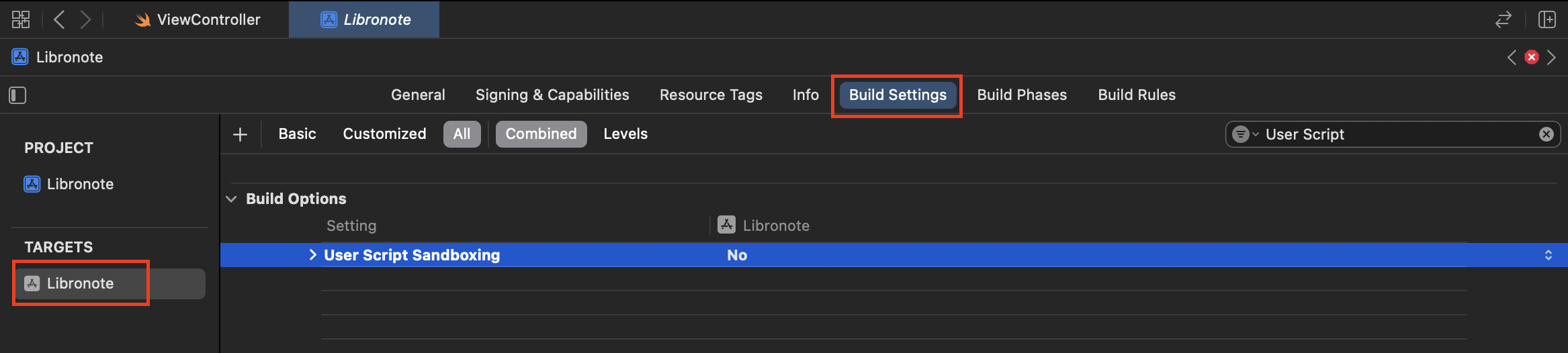Select the Libronote project in sidebar

(80, 184)
